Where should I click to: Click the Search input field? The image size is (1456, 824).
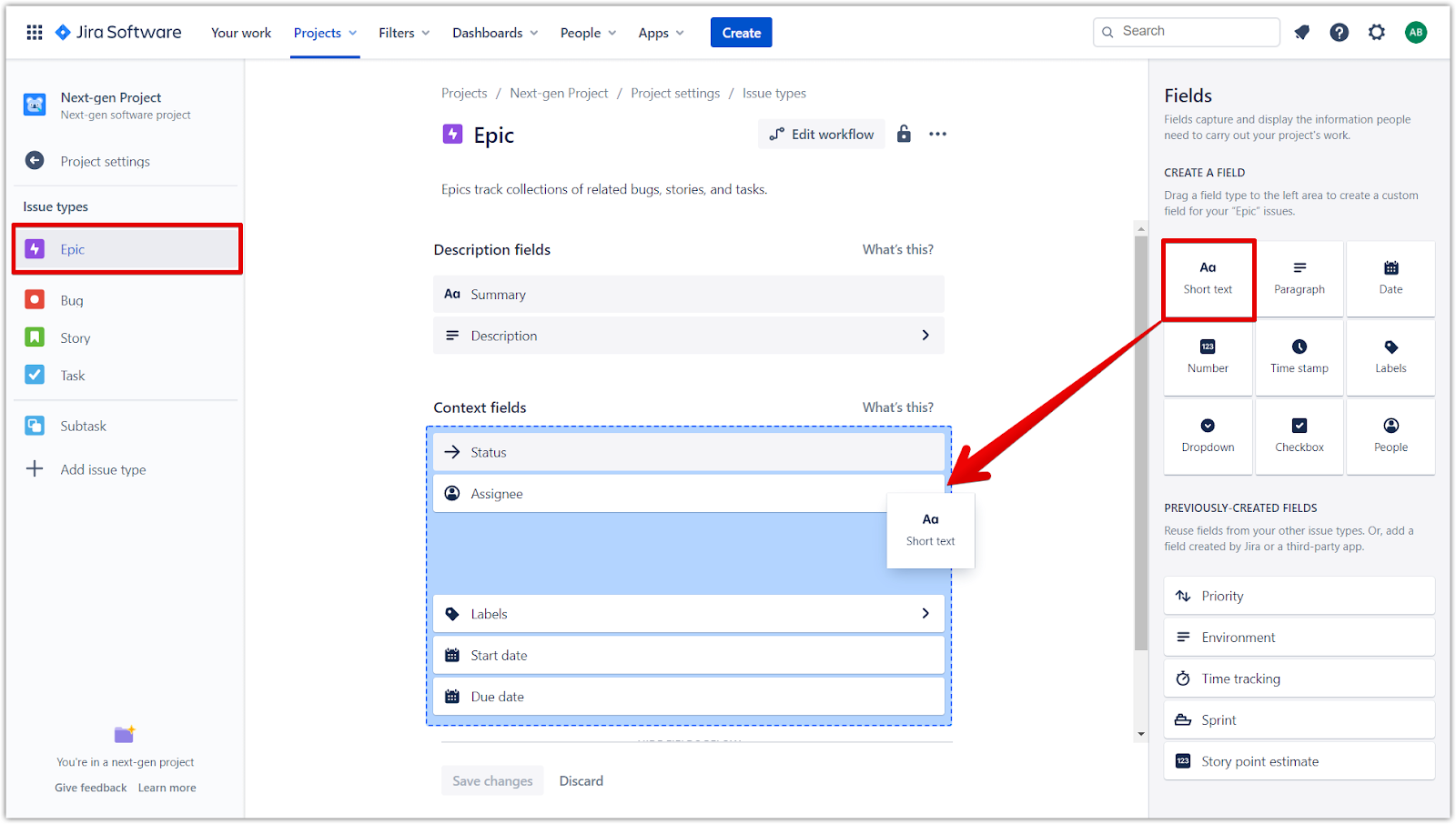coord(1187,32)
